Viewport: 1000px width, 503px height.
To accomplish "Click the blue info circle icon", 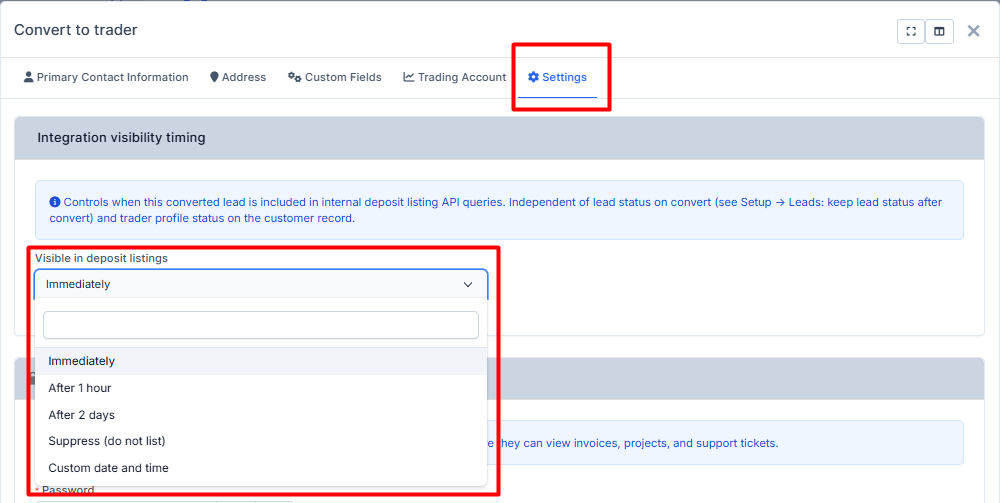I will coord(54,202).
